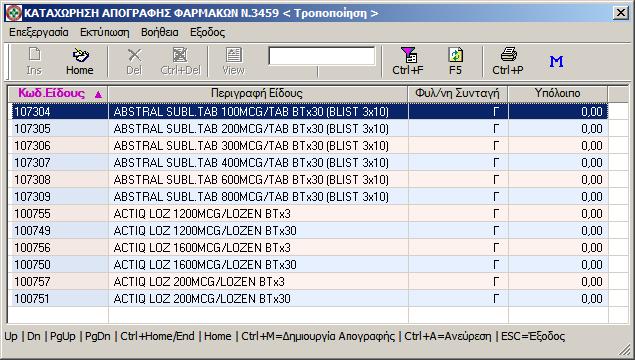The width and height of the screenshot is (635, 360).
Task: Click the Del delete icon
Action: pyautogui.click(x=134, y=61)
